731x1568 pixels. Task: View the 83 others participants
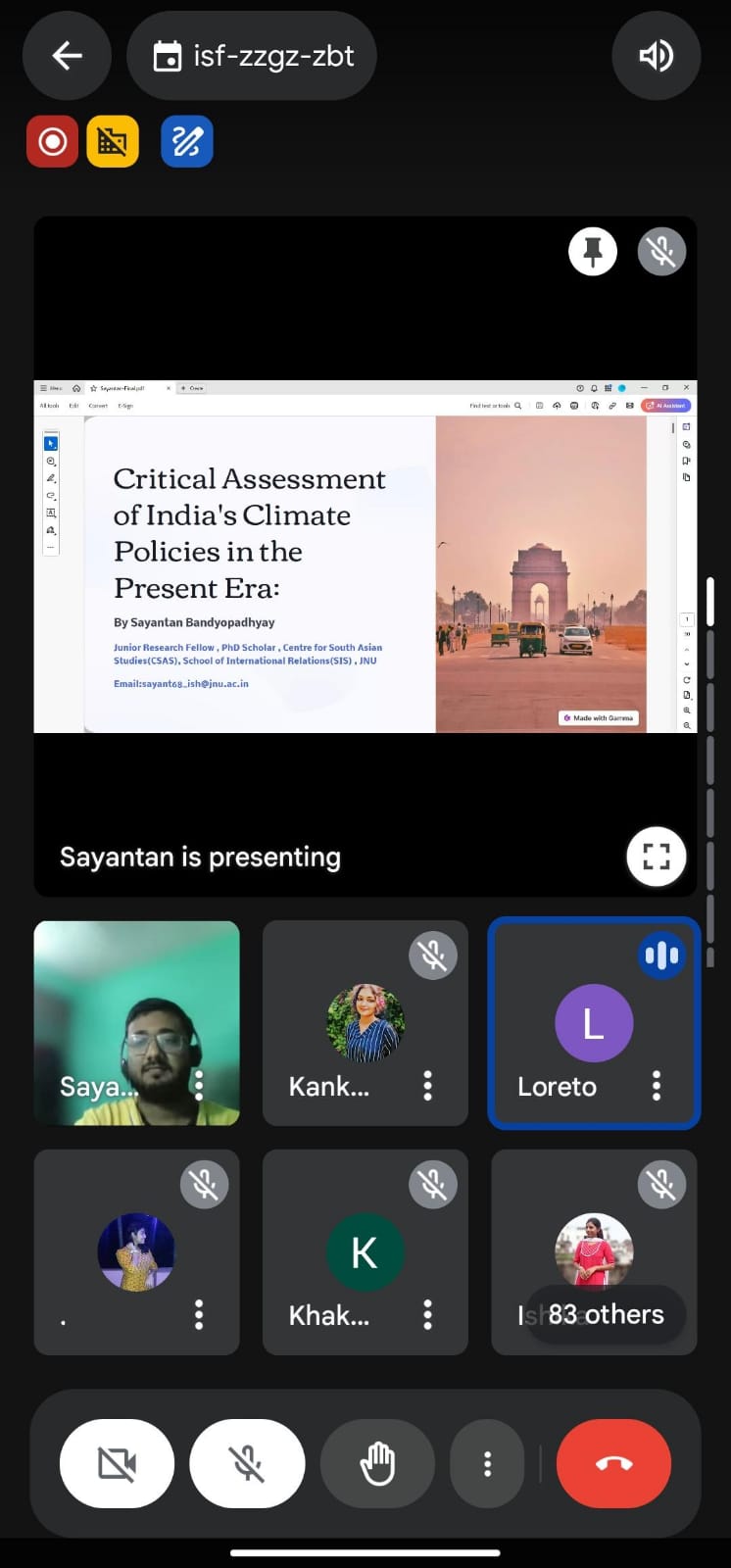tap(605, 1314)
